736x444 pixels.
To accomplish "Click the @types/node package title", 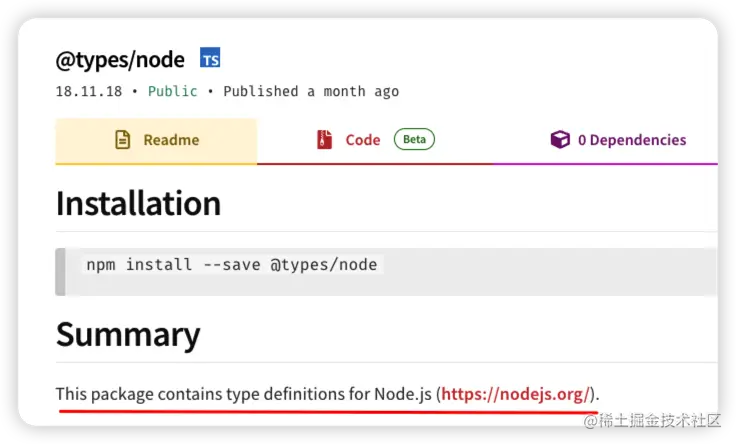I will coord(120,61).
